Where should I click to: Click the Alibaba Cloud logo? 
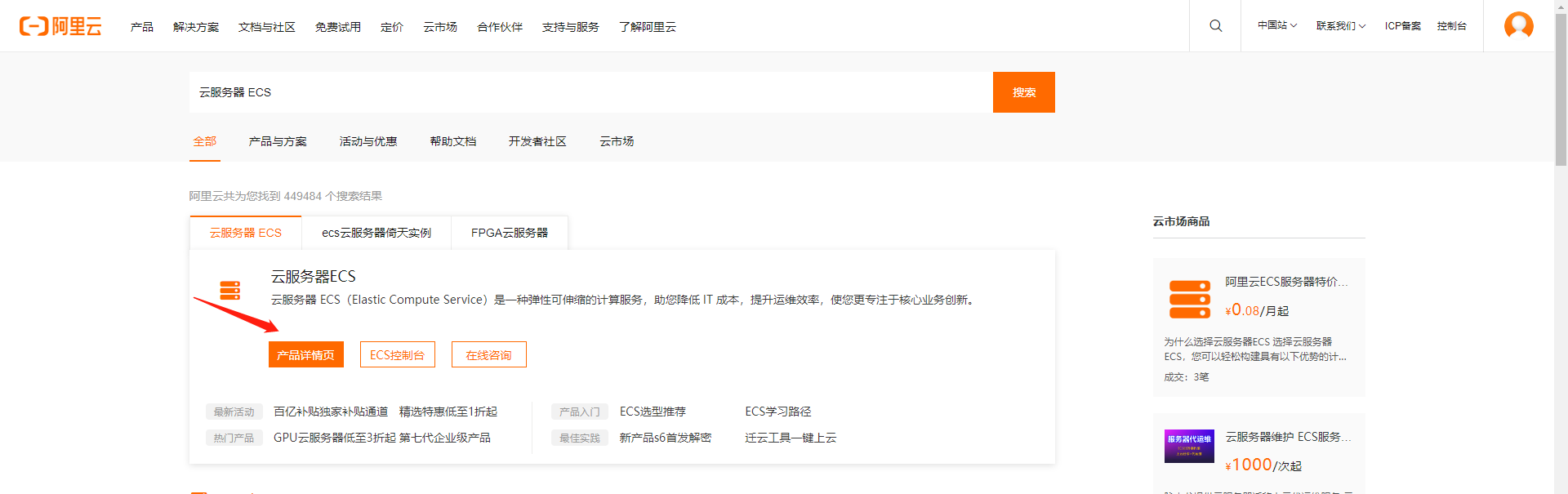[60, 26]
